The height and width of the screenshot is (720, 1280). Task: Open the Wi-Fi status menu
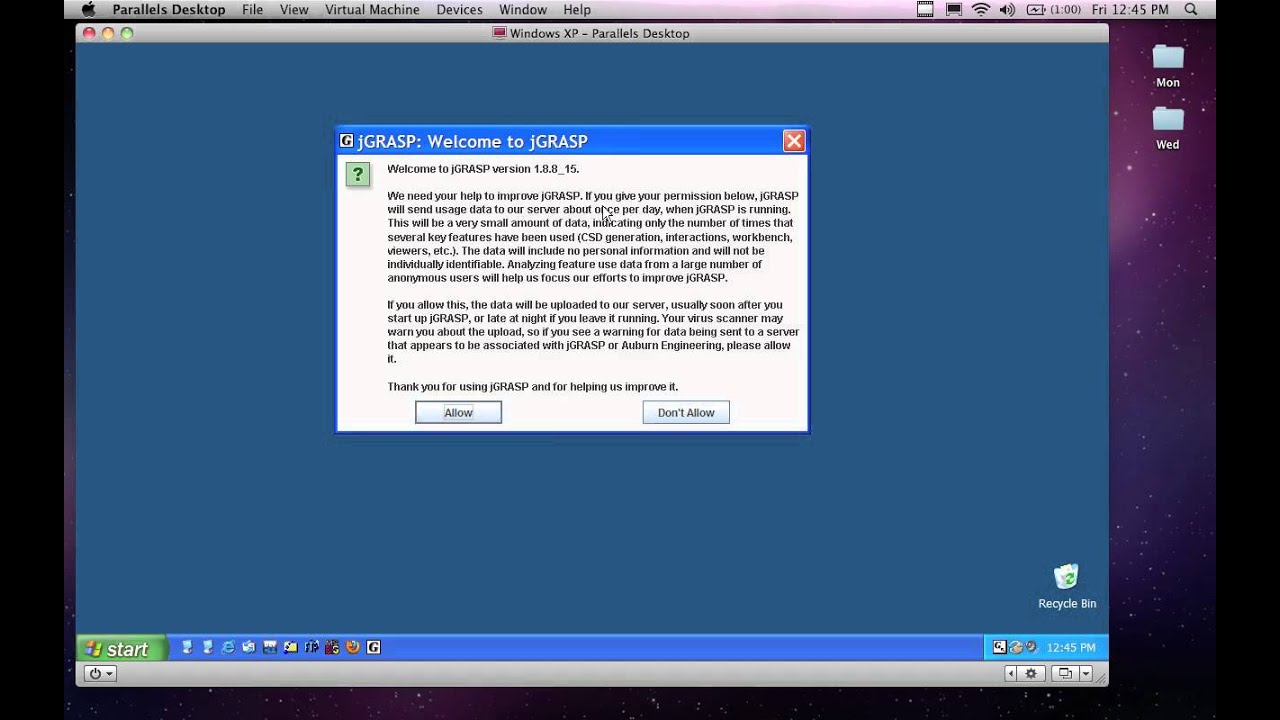(981, 9)
